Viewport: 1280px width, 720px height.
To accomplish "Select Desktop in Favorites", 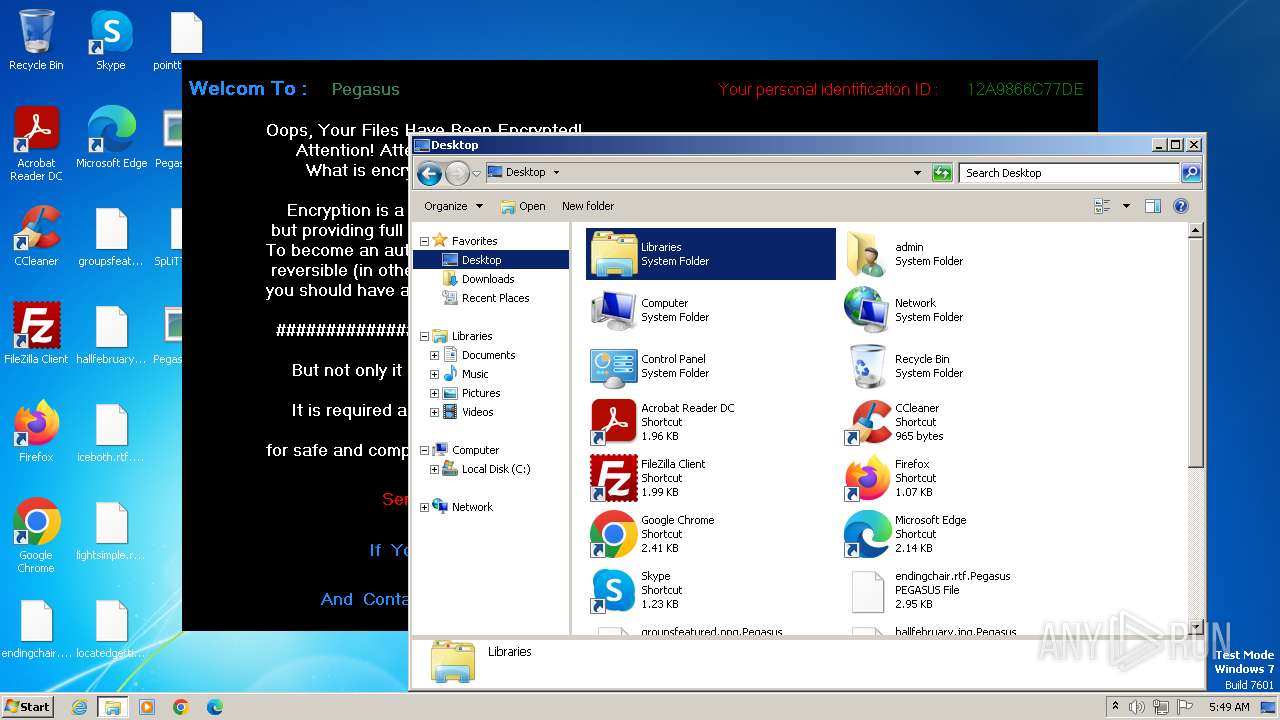I will 481,260.
